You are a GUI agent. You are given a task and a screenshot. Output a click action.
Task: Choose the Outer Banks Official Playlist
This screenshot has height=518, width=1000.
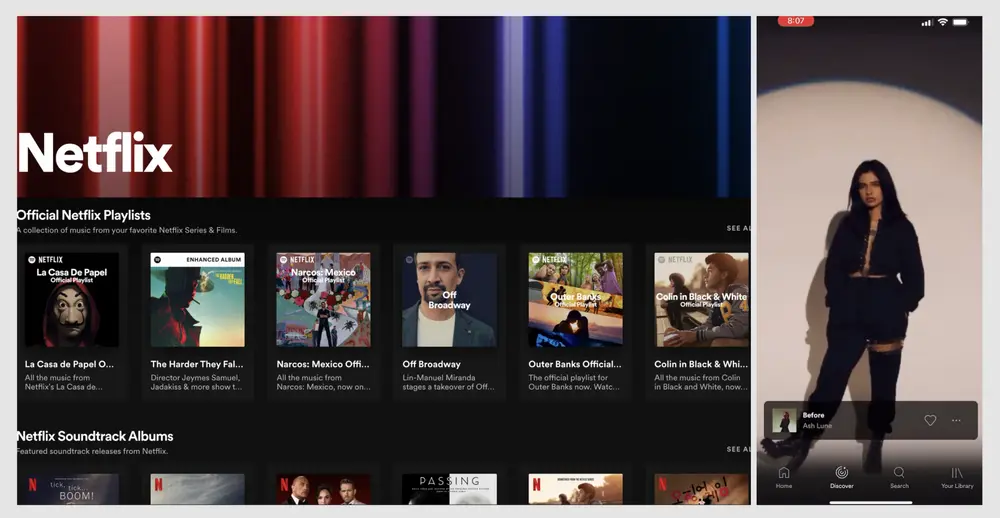(x=575, y=299)
